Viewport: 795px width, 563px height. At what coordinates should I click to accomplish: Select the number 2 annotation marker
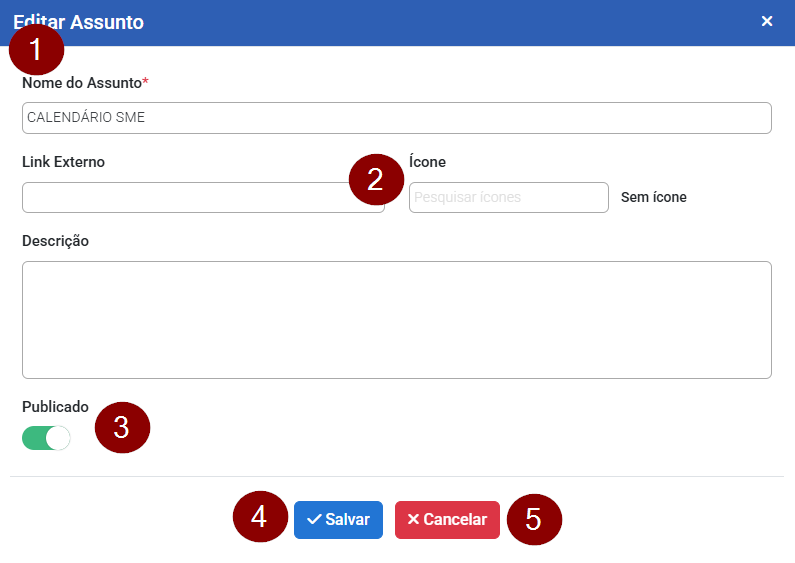tap(375, 179)
